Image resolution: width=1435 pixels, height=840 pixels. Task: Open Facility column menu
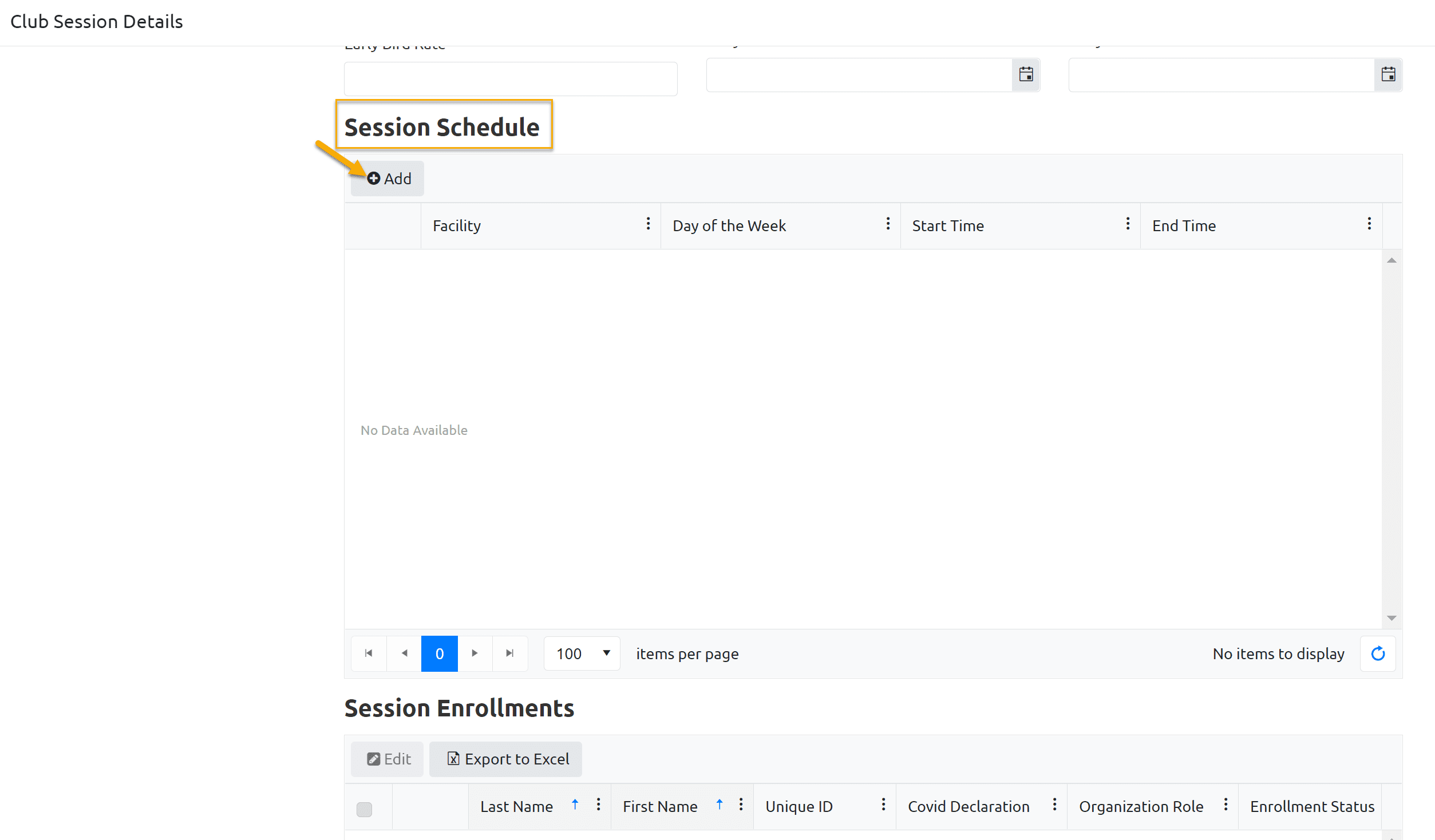coord(648,224)
